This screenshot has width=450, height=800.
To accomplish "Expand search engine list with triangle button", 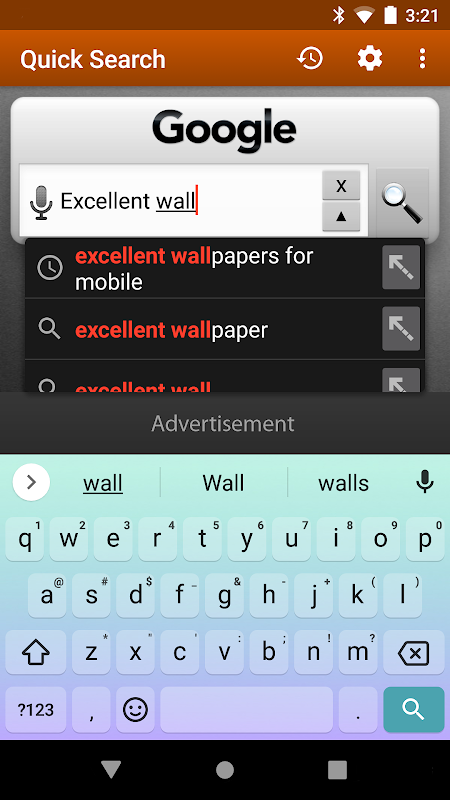I will click(x=341, y=216).
